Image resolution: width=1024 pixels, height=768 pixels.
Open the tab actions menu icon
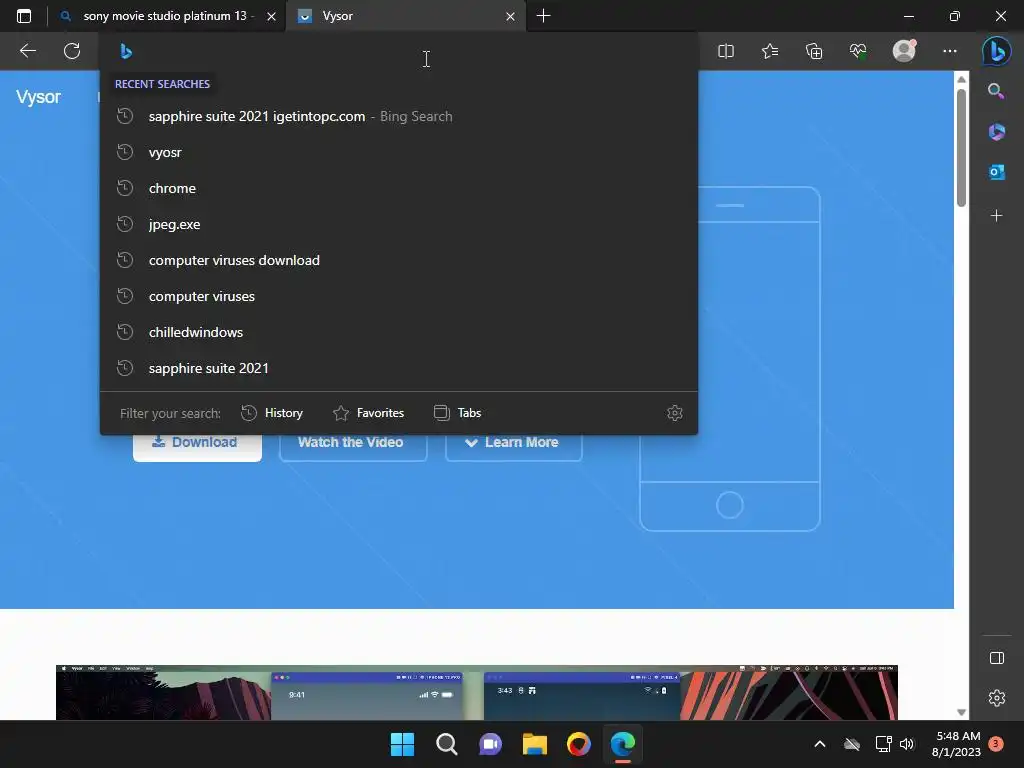(x=24, y=16)
